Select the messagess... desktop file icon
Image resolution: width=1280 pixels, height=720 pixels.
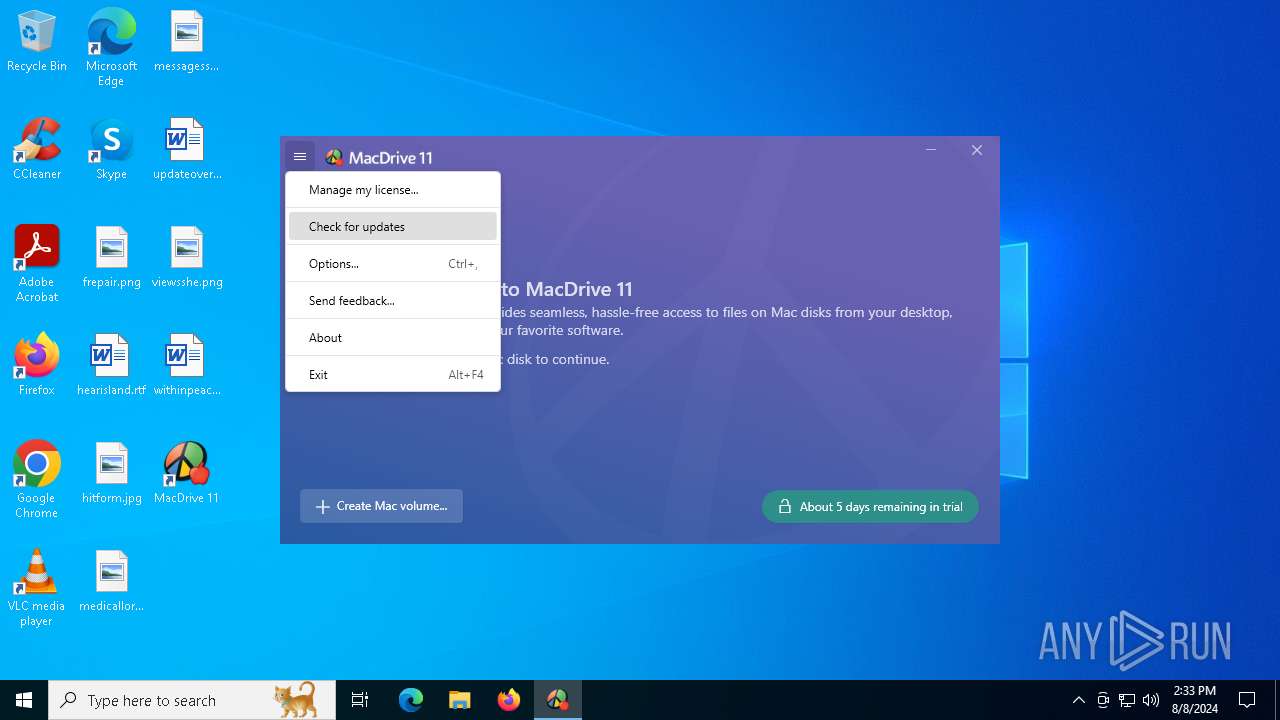click(x=186, y=42)
